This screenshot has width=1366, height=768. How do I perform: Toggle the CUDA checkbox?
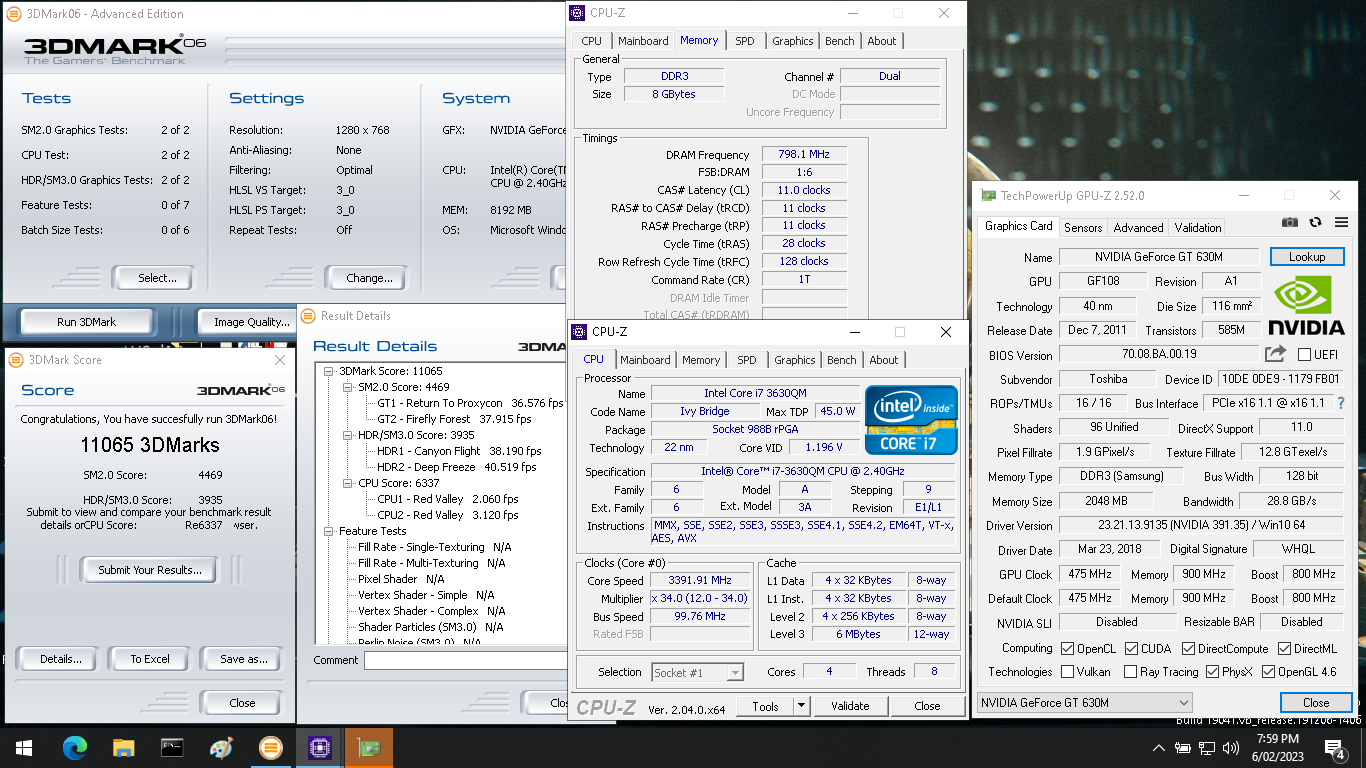(x=1130, y=649)
